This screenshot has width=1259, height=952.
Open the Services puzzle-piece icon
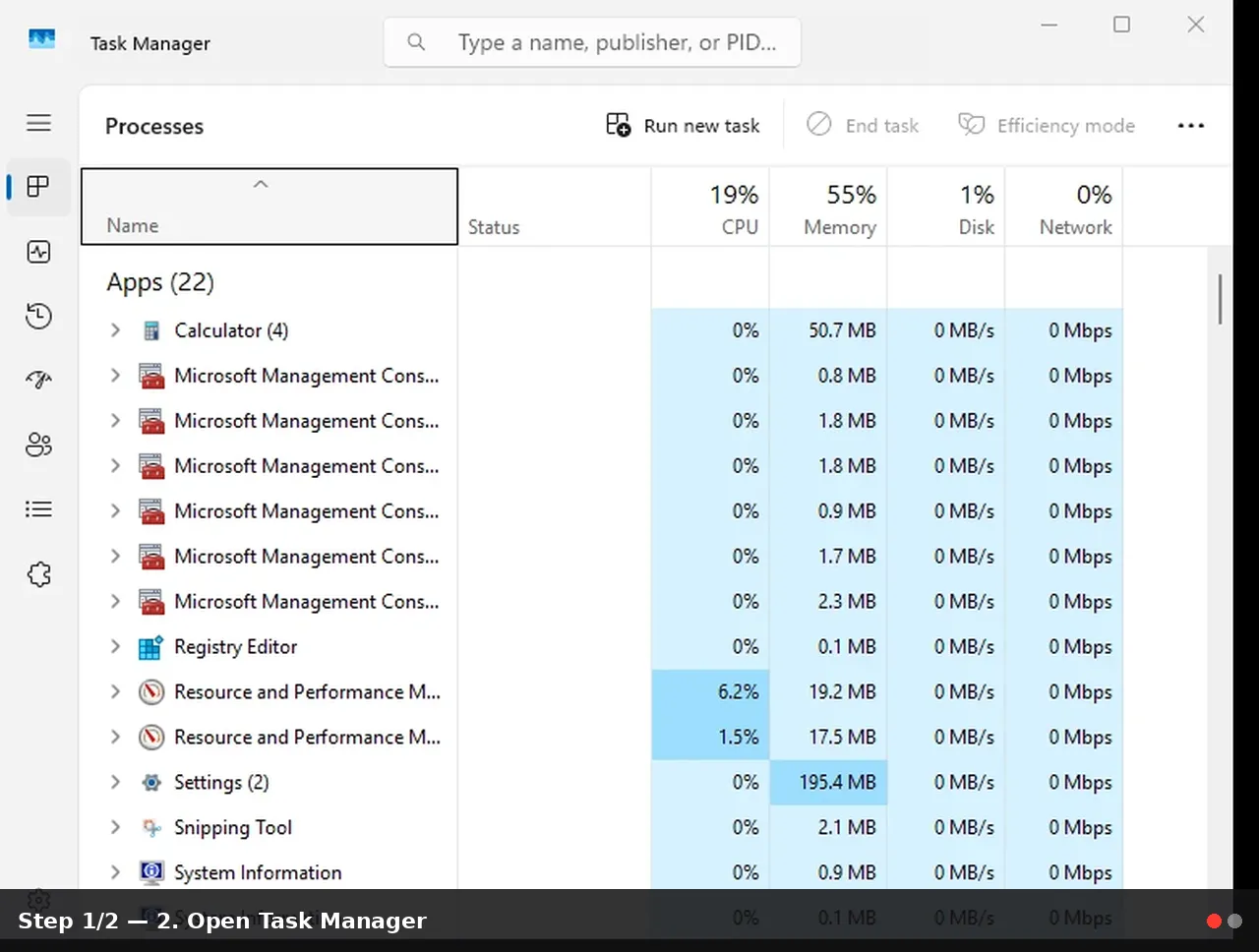(x=38, y=574)
